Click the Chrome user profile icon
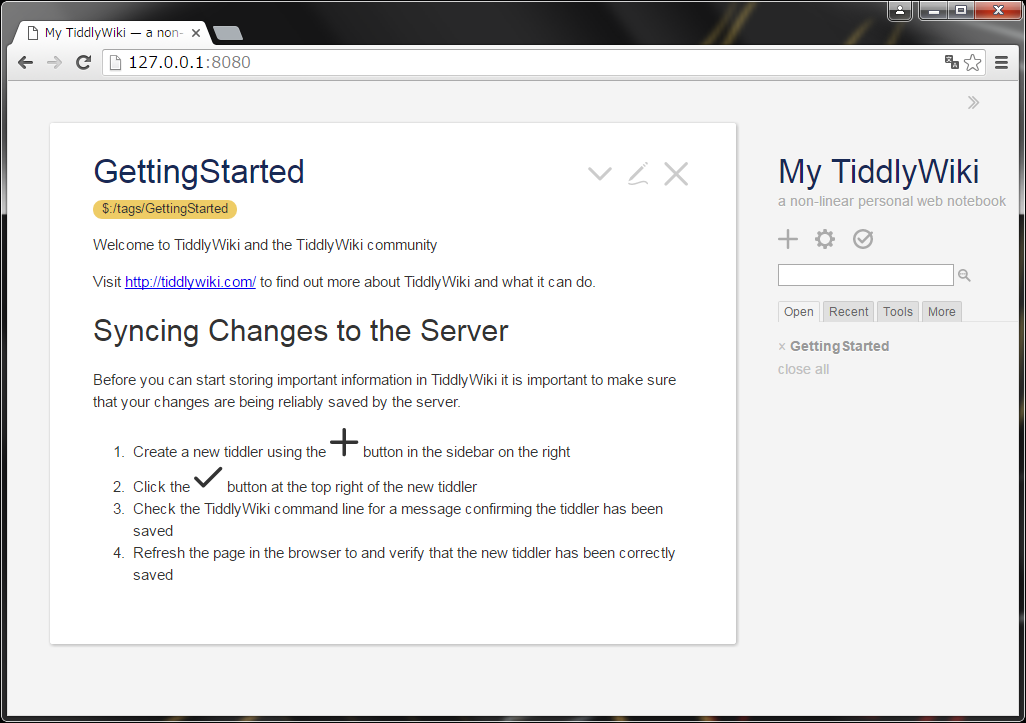This screenshot has height=723, width=1026. click(x=900, y=10)
